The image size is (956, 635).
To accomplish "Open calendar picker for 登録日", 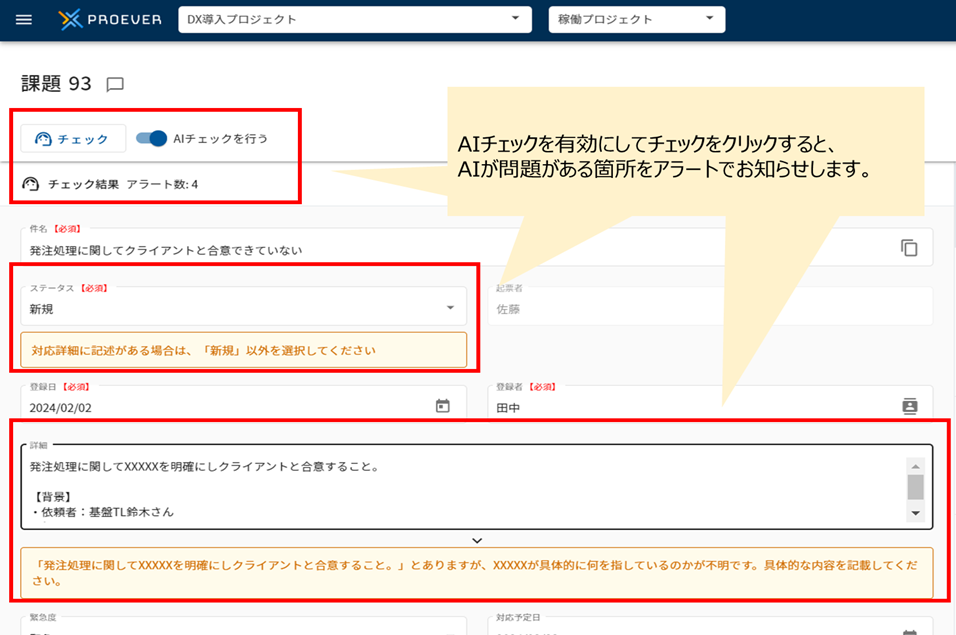I will click(x=443, y=406).
